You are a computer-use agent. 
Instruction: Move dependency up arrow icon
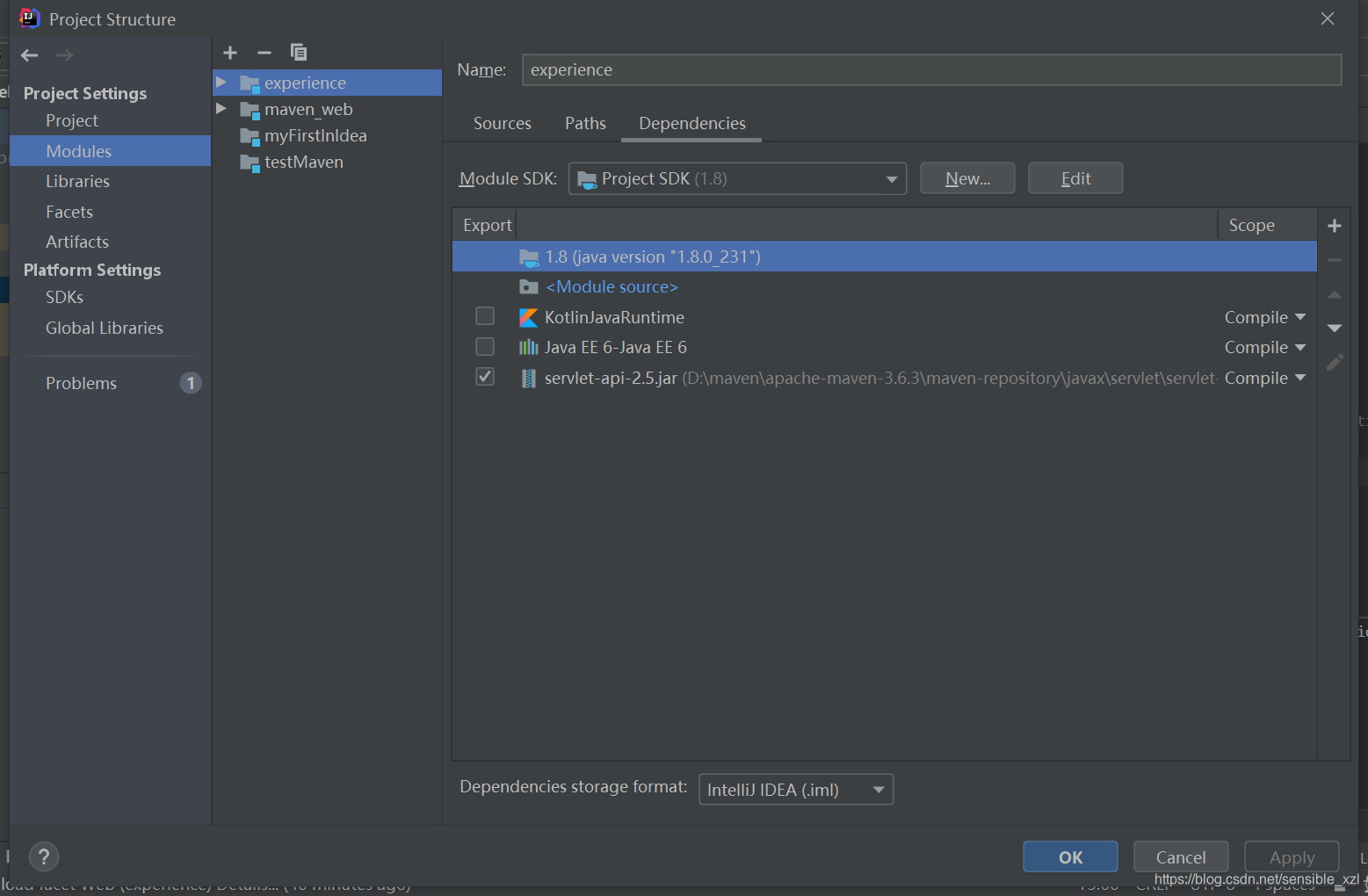click(x=1335, y=294)
